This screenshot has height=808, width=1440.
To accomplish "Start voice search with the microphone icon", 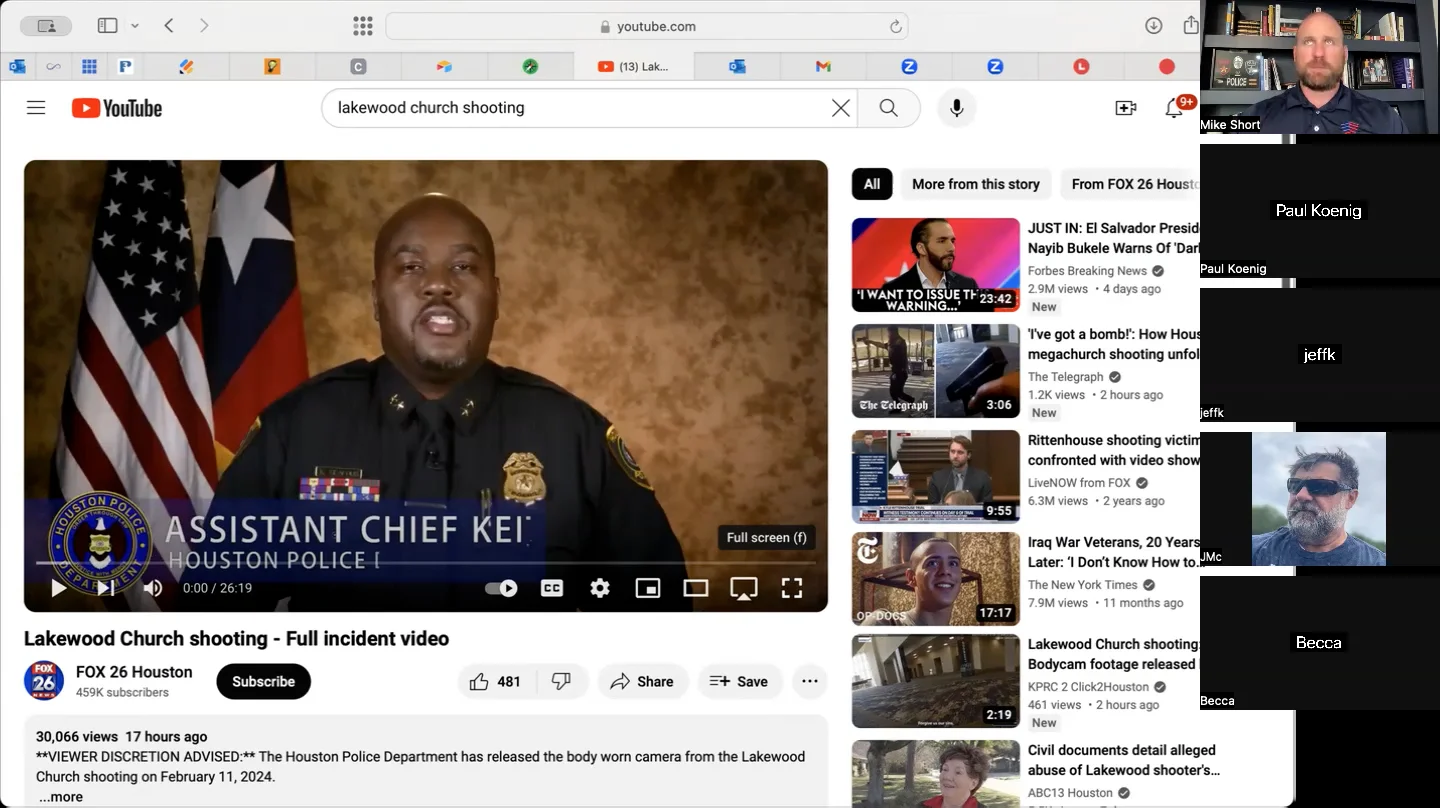I will click(x=957, y=108).
